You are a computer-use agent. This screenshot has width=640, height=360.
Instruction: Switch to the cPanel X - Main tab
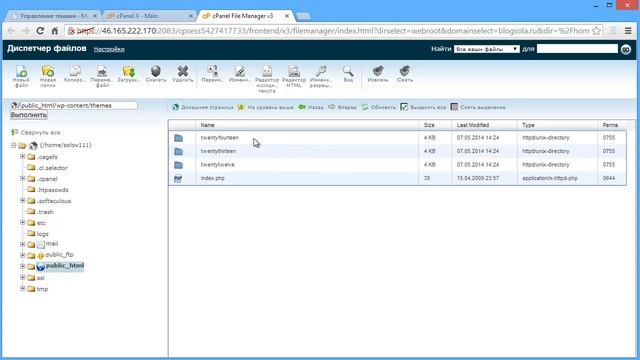[x=149, y=16]
